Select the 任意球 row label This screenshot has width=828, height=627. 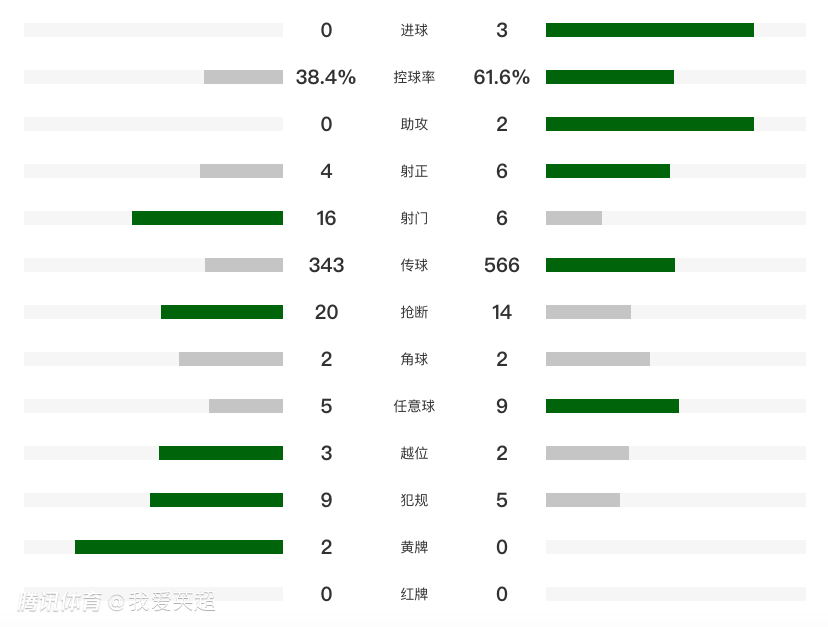point(414,407)
